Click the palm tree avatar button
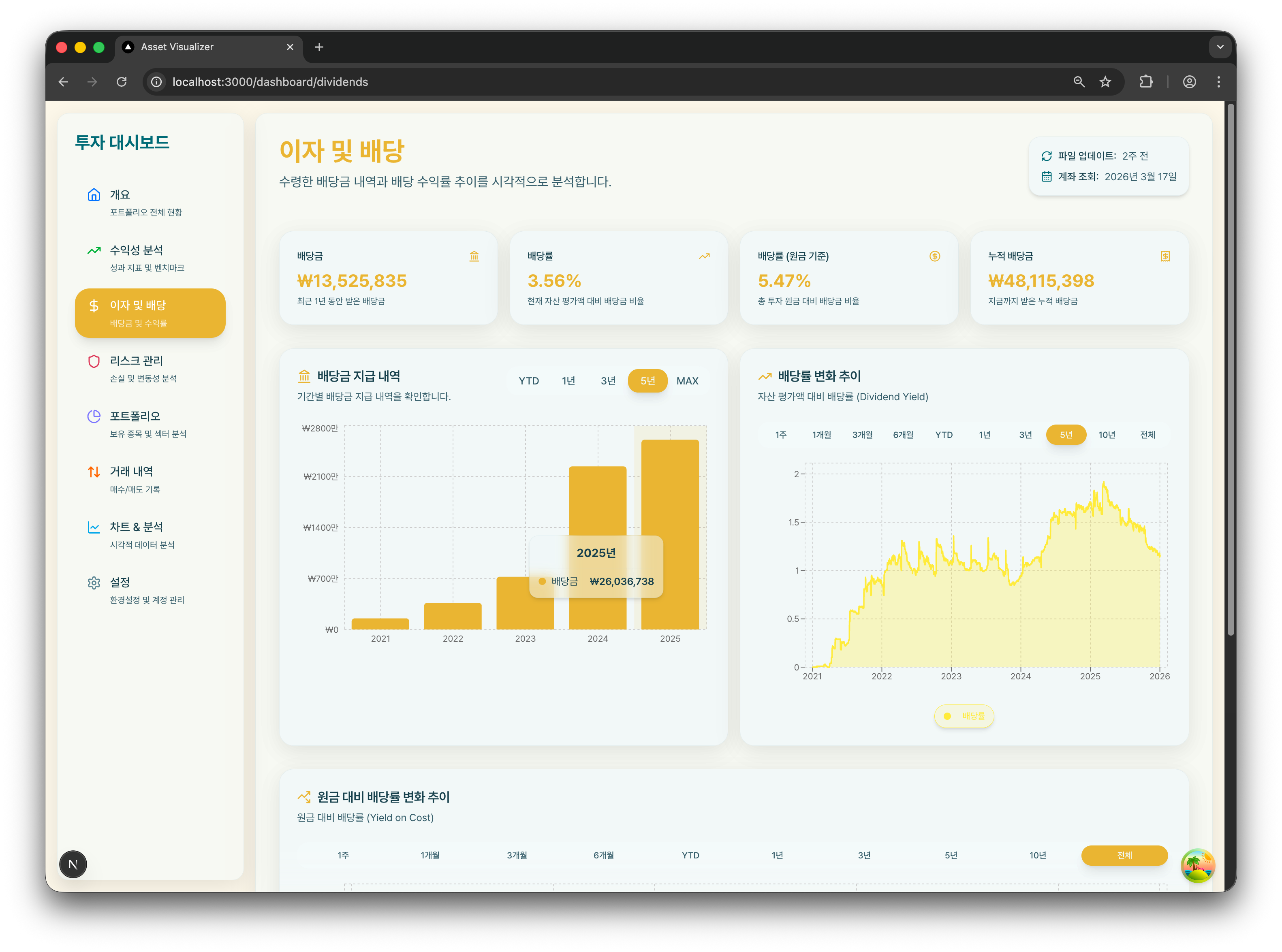The width and height of the screenshot is (1282, 952). coord(1197,865)
